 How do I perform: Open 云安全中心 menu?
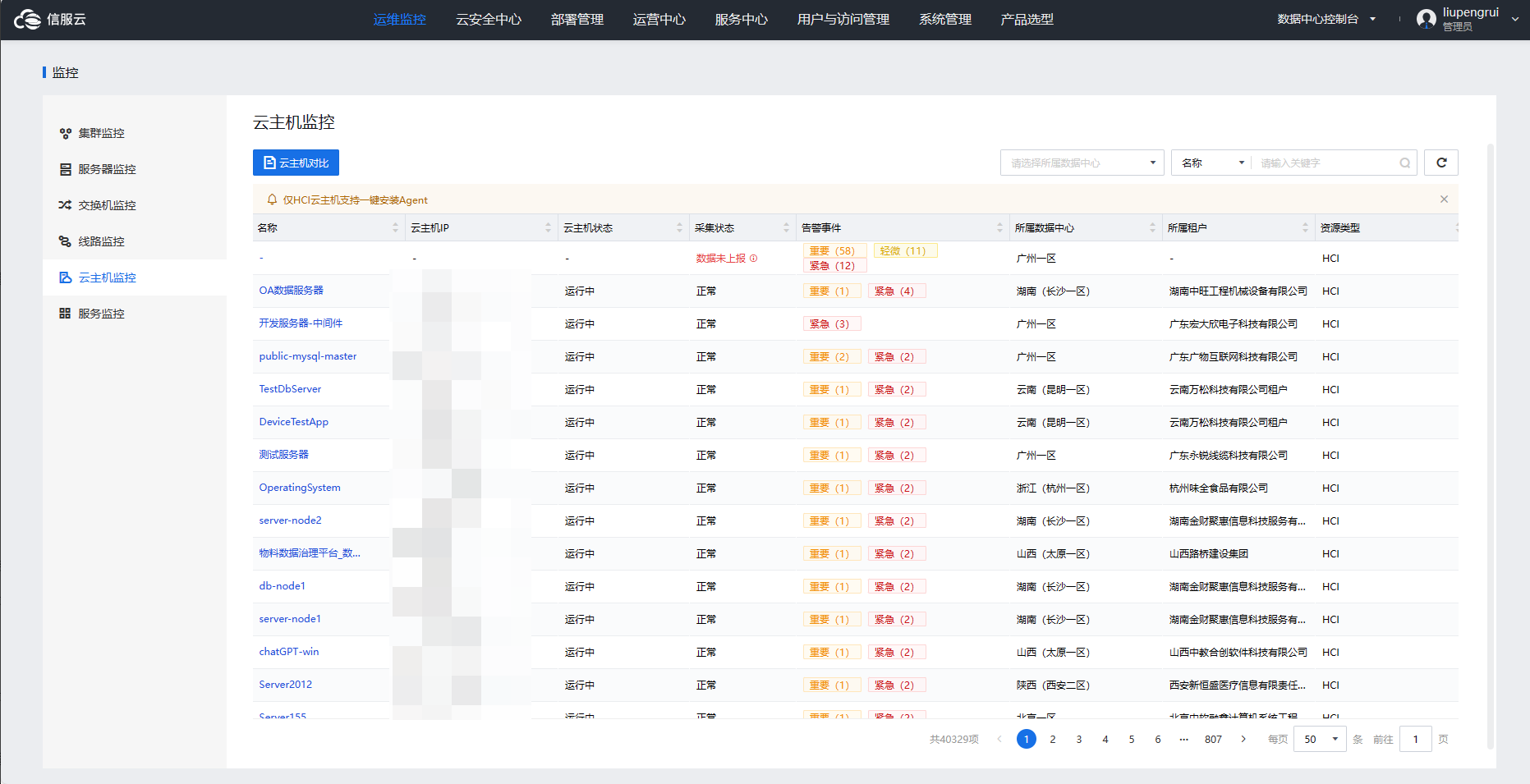coord(489,19)
